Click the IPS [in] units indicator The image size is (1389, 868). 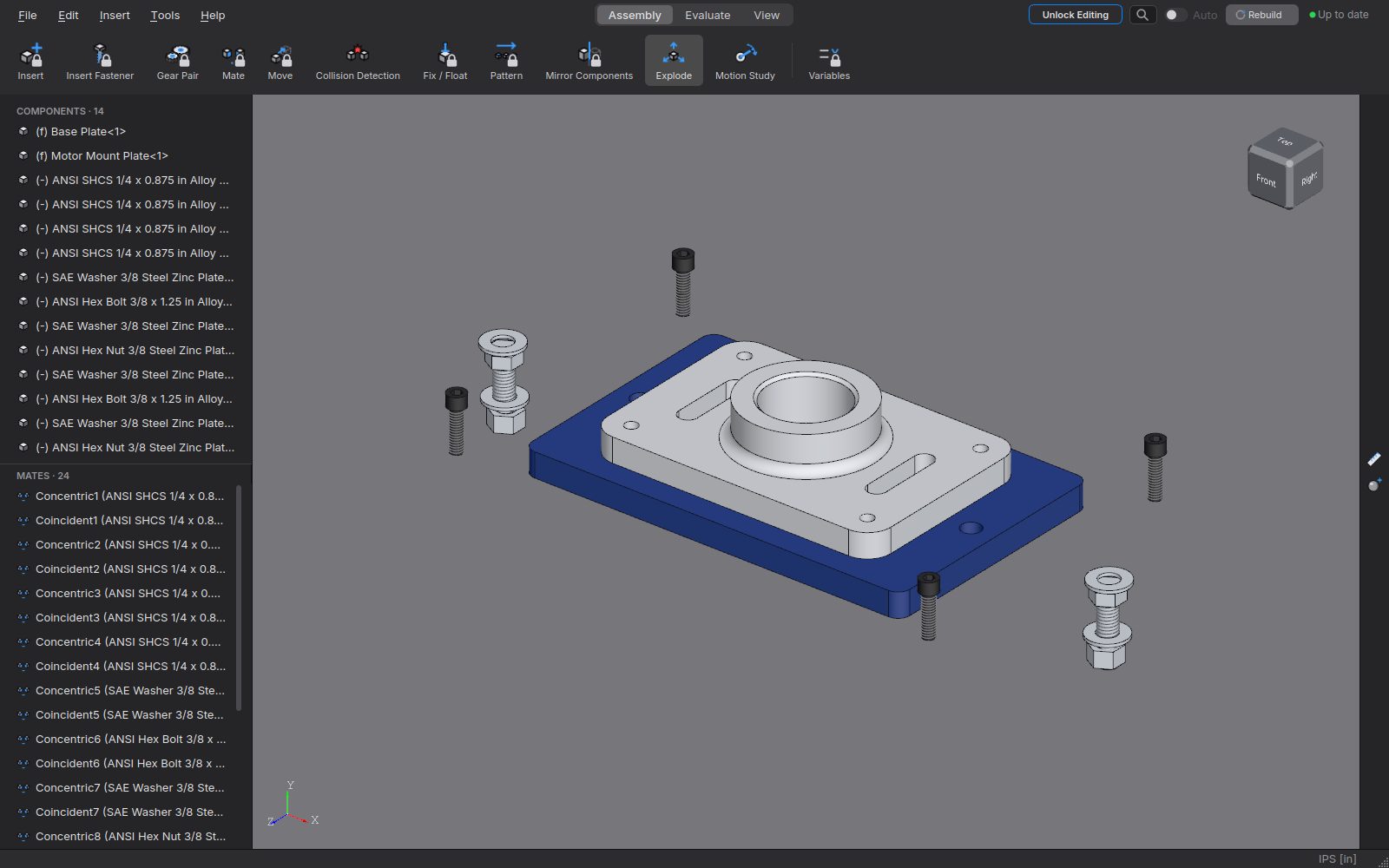pos(1337,858)
